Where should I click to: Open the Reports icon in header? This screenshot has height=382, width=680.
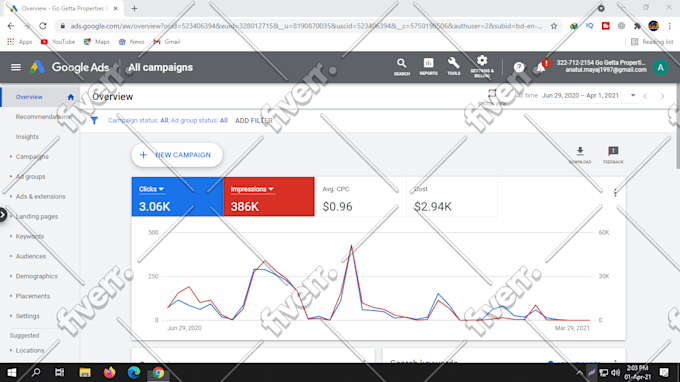pos(428,67)
